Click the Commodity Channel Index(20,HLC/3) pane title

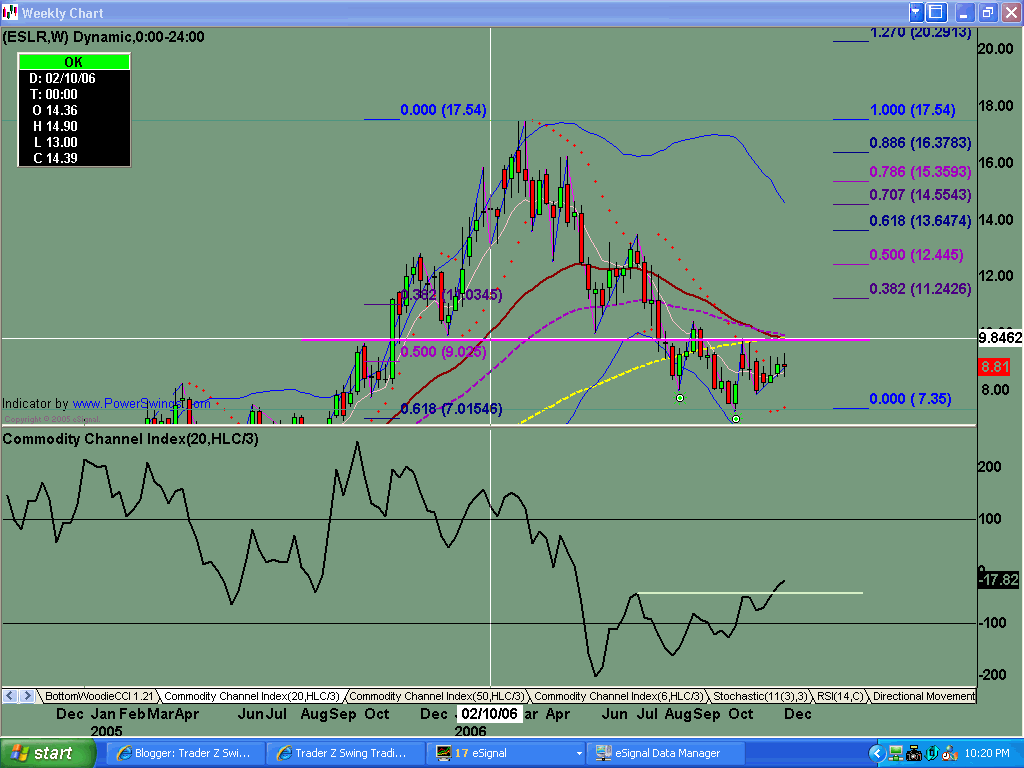(x=131, y=439)
